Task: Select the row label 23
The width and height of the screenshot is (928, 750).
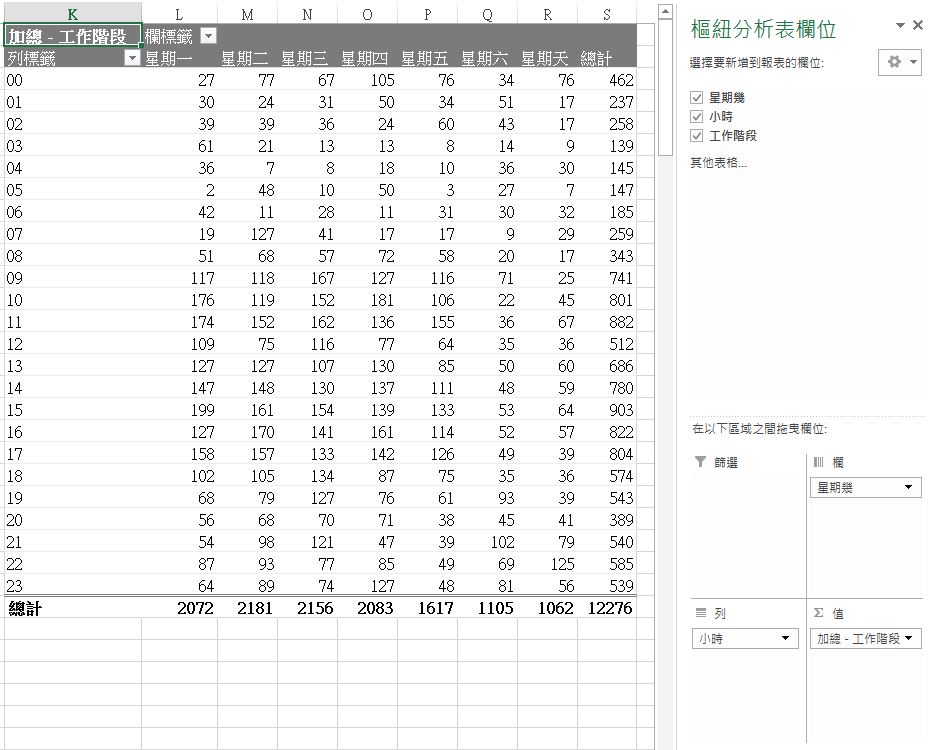Action: tap(73, 585)
